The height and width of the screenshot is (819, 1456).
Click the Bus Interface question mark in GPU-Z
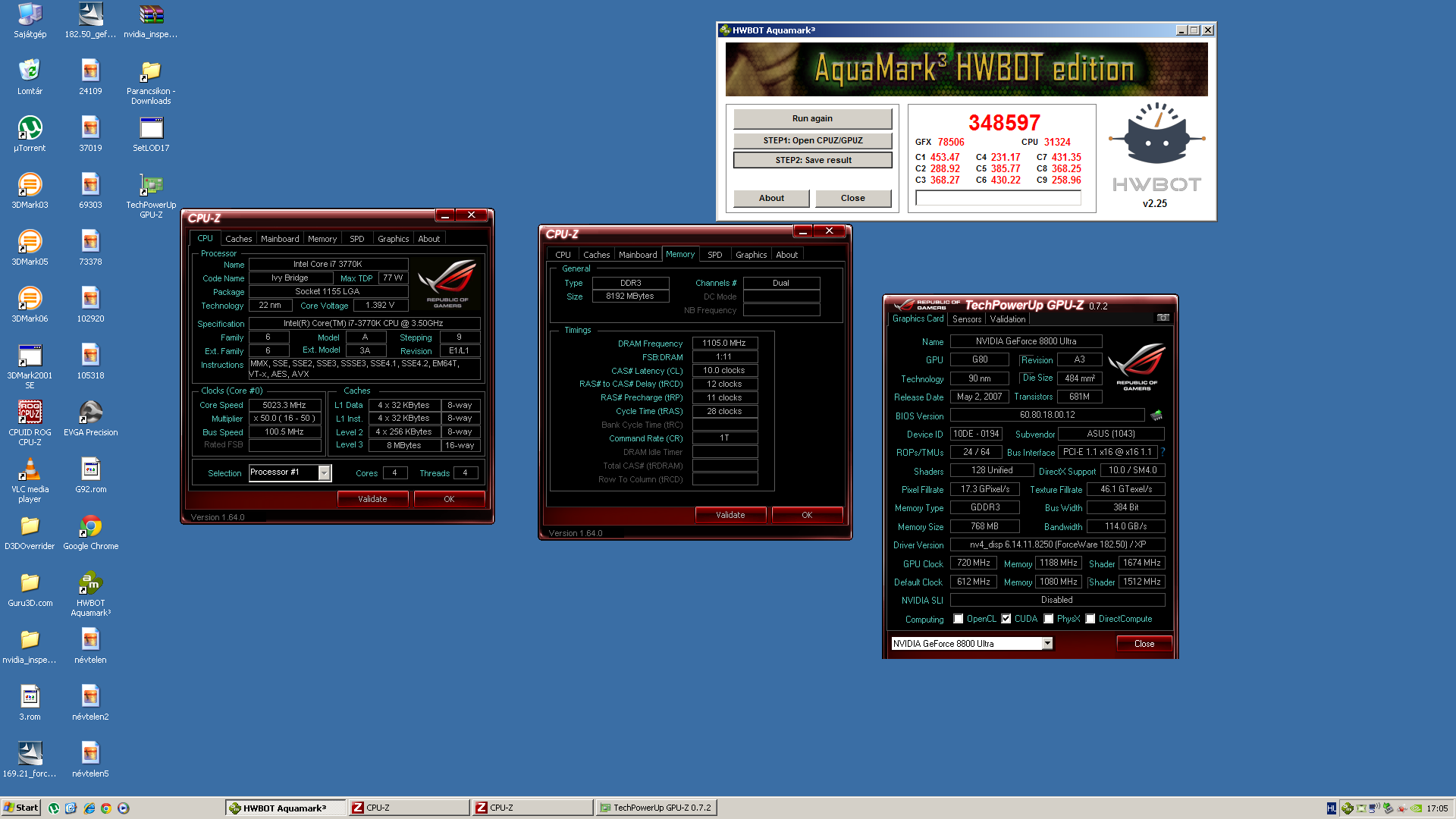coord(1163,452)
